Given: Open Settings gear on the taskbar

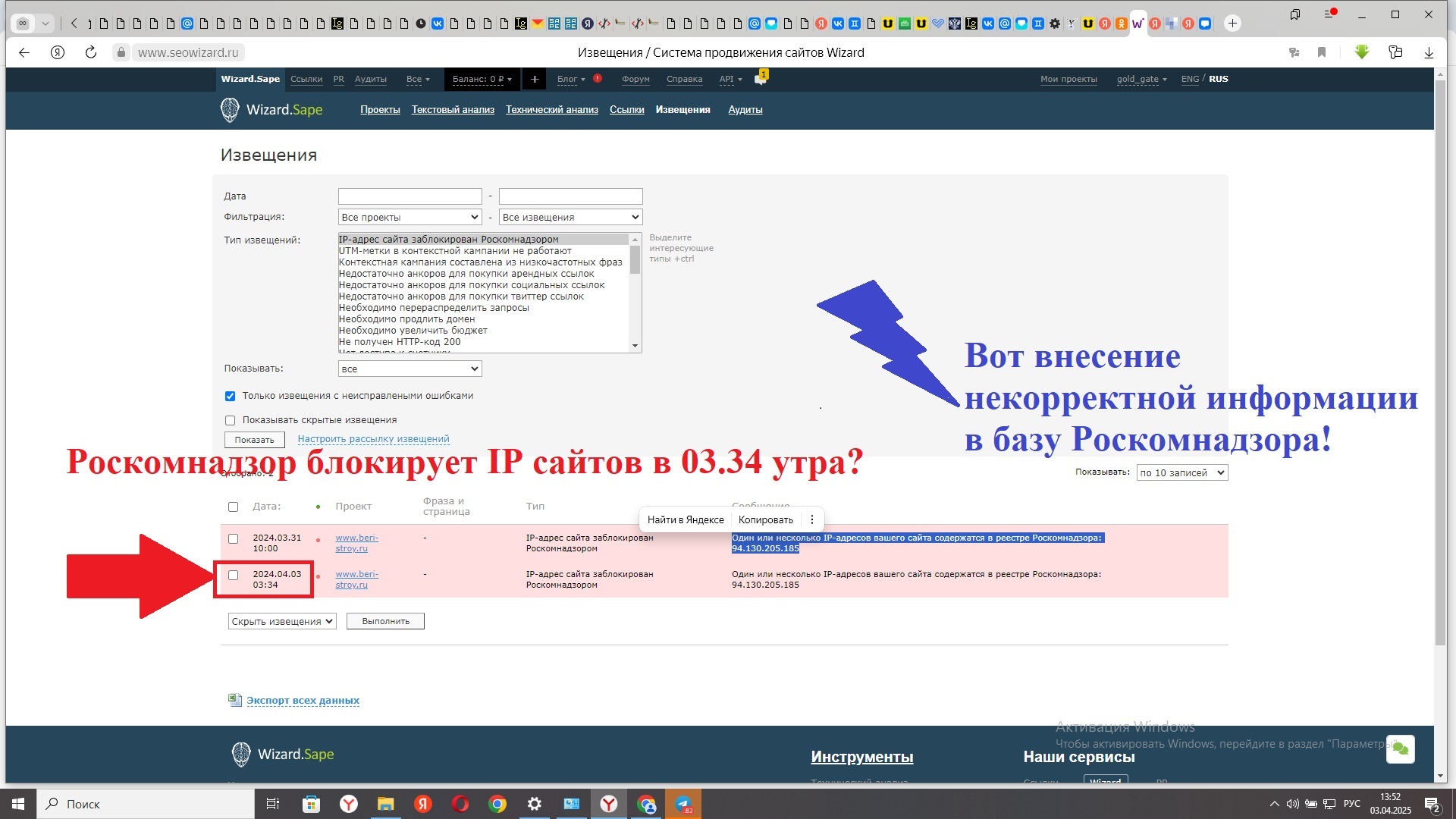Looking at the screenshot, I should coord(535,804).
